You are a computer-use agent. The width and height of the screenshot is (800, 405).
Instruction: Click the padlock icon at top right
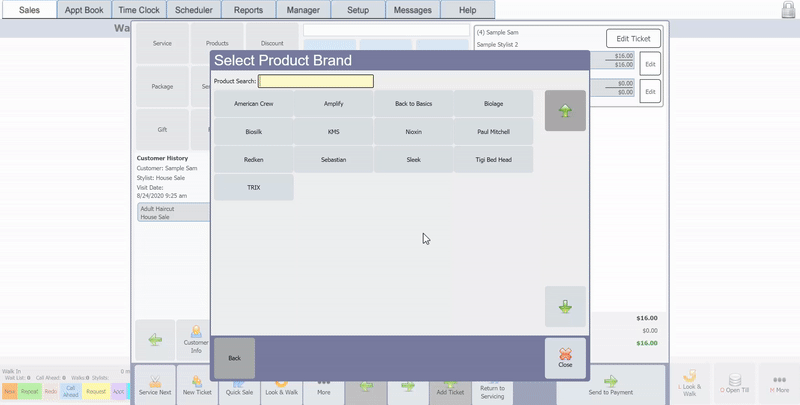click(x=788, y=10)
